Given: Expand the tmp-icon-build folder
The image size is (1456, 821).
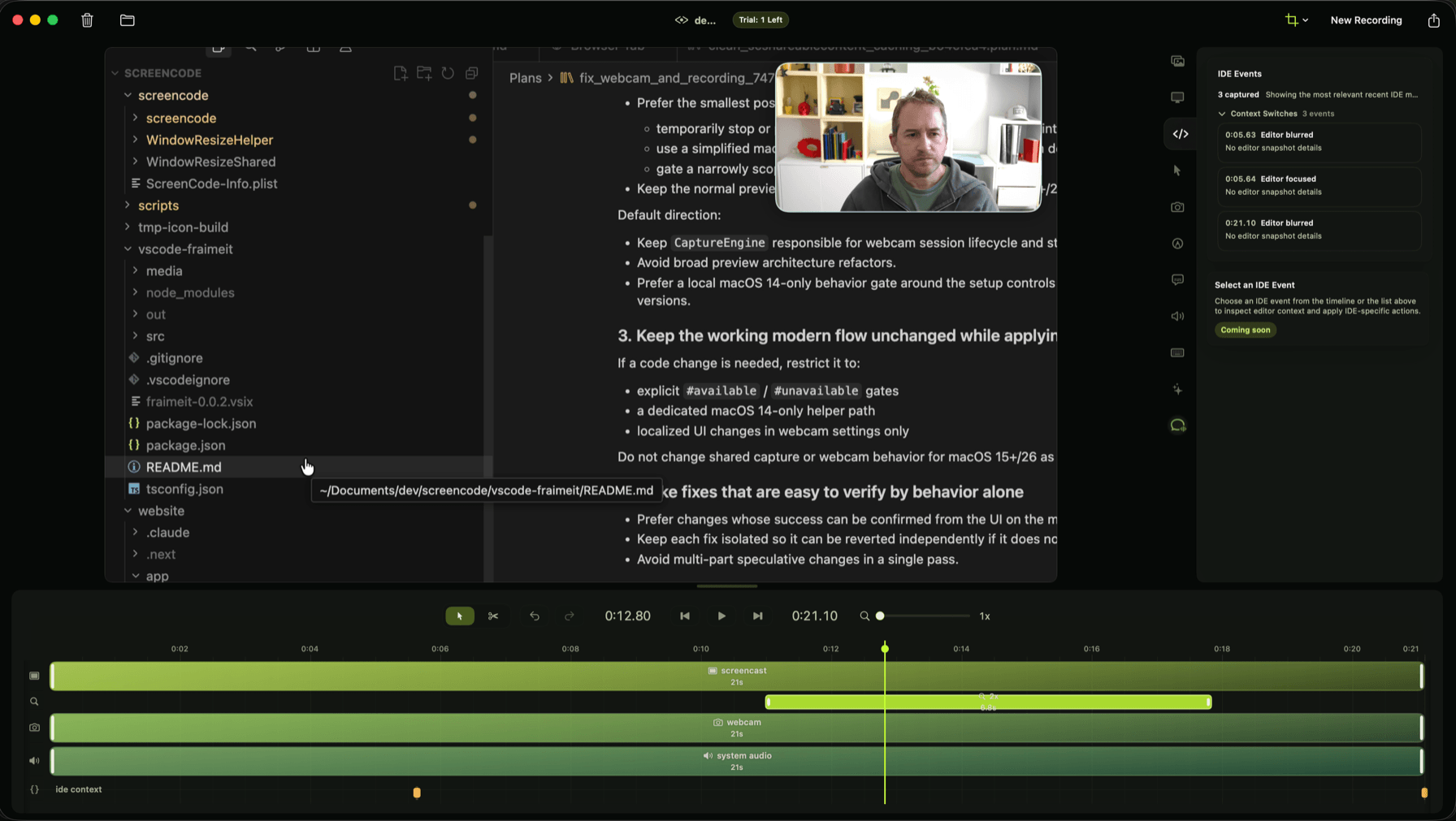Looking at the screenshot, I should (x=128, y=227).
